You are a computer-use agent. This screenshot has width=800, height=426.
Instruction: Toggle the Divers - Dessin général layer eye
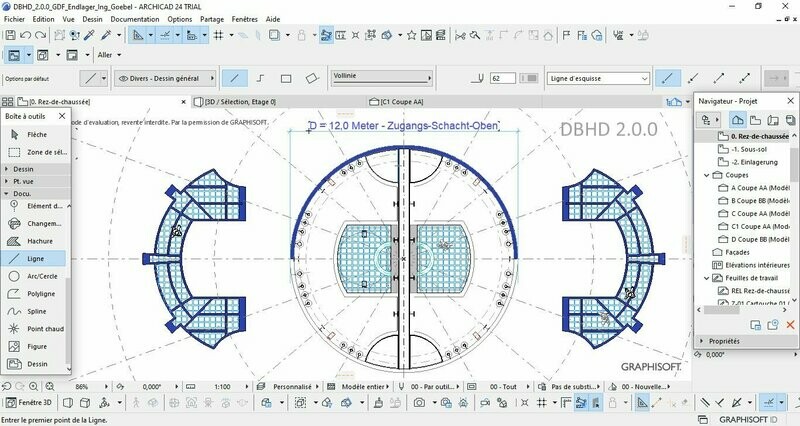coord(123,79)
